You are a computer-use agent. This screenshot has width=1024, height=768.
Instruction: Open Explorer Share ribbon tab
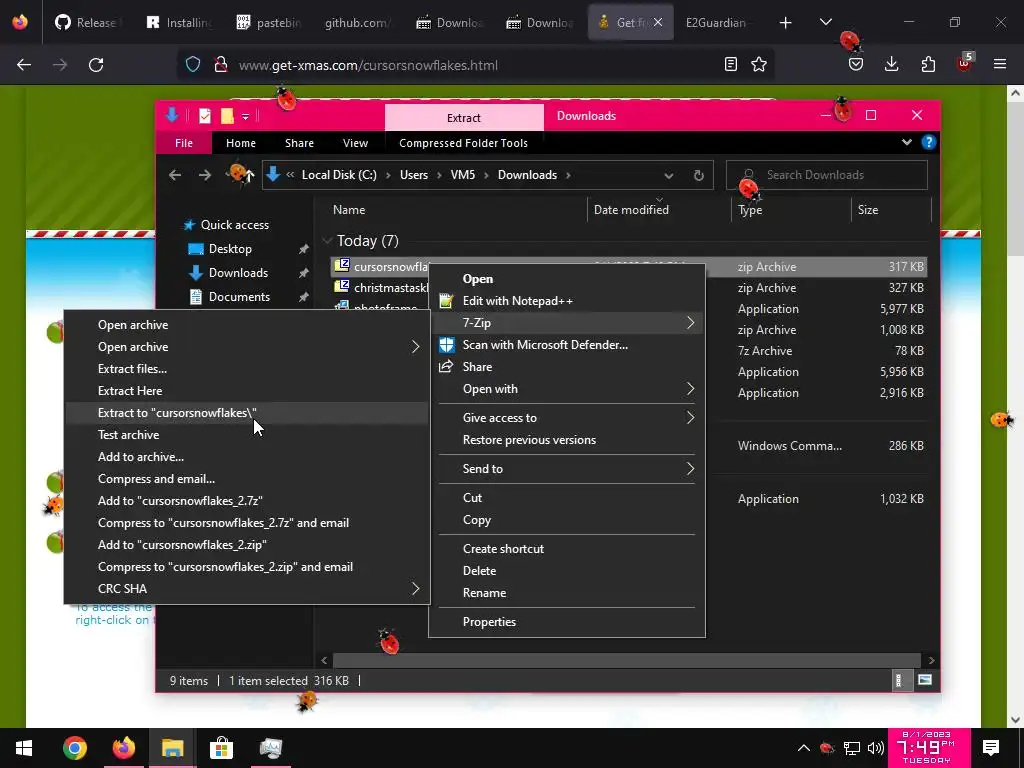[x=299, y=143]
